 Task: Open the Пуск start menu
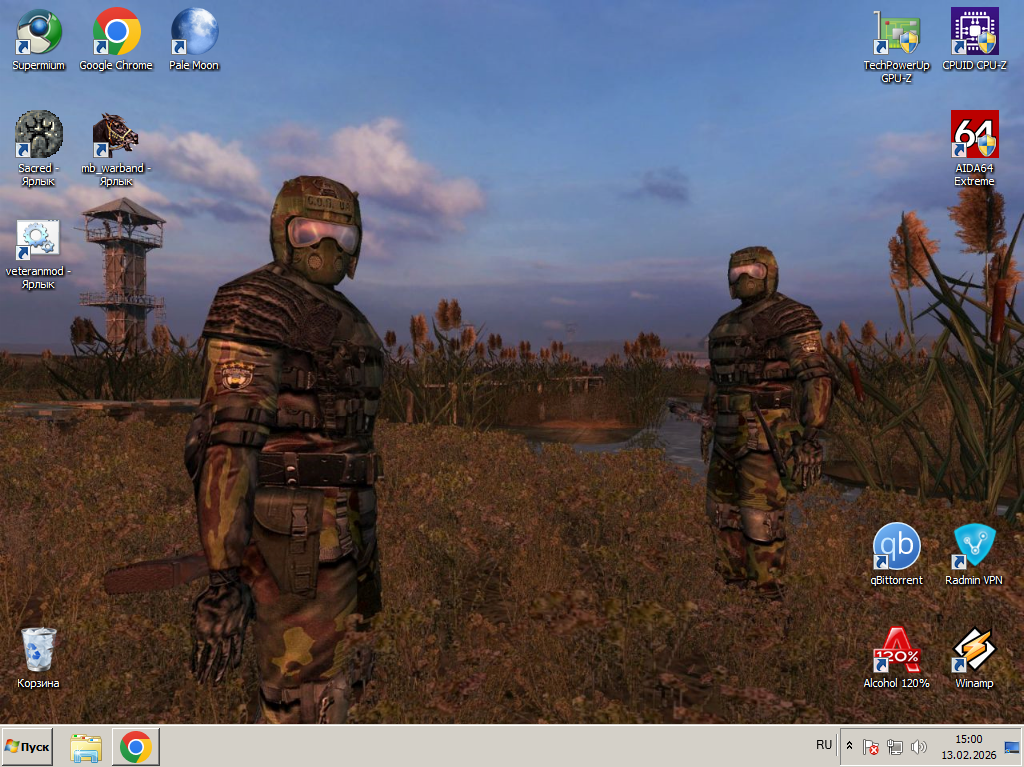[27, 746]
